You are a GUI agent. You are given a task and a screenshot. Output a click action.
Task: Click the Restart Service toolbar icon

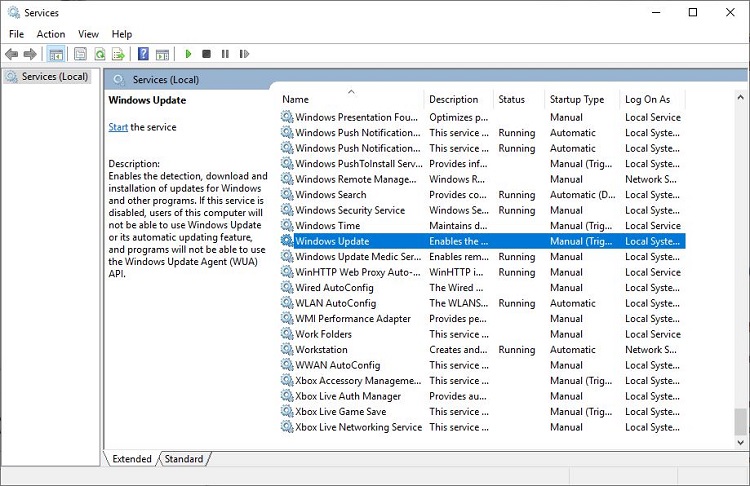243,54
